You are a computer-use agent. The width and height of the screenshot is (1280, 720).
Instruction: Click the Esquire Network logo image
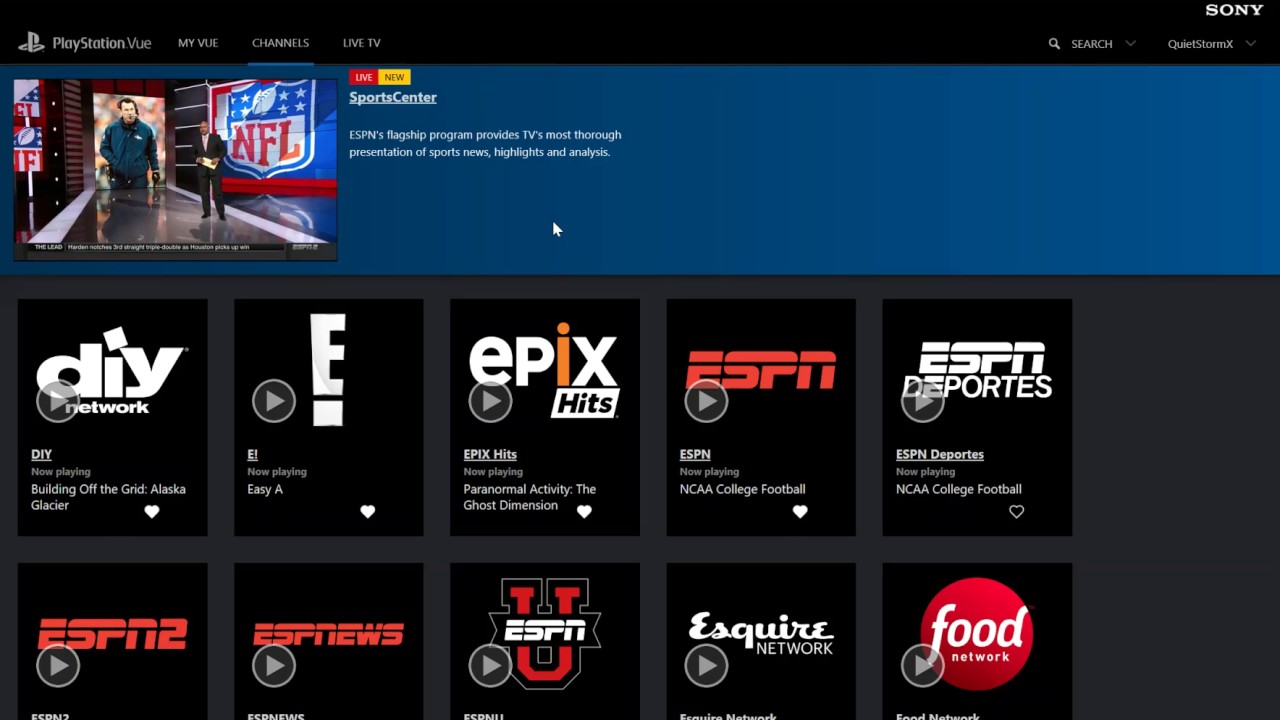761,634
